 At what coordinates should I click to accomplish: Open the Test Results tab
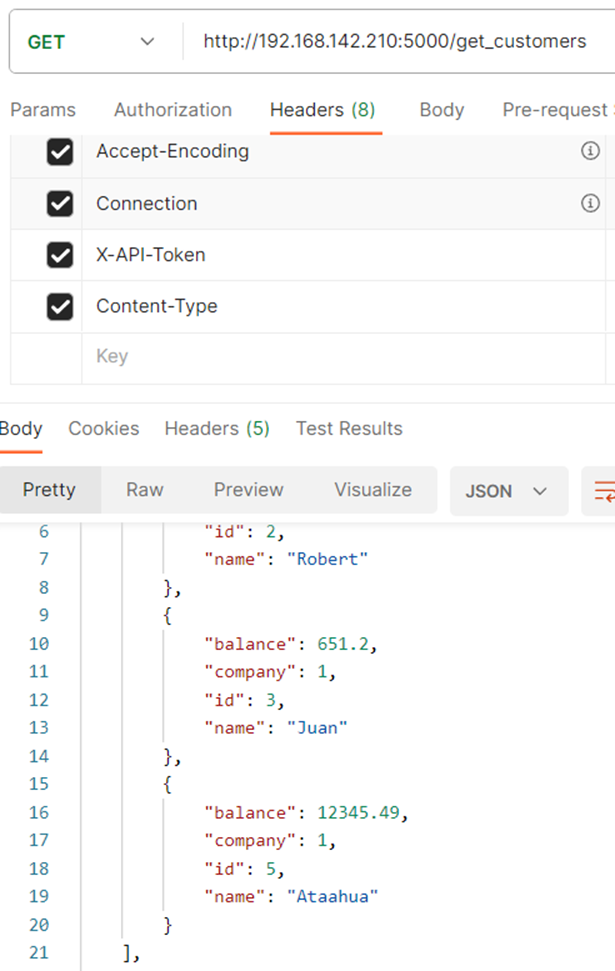point(349,429)
